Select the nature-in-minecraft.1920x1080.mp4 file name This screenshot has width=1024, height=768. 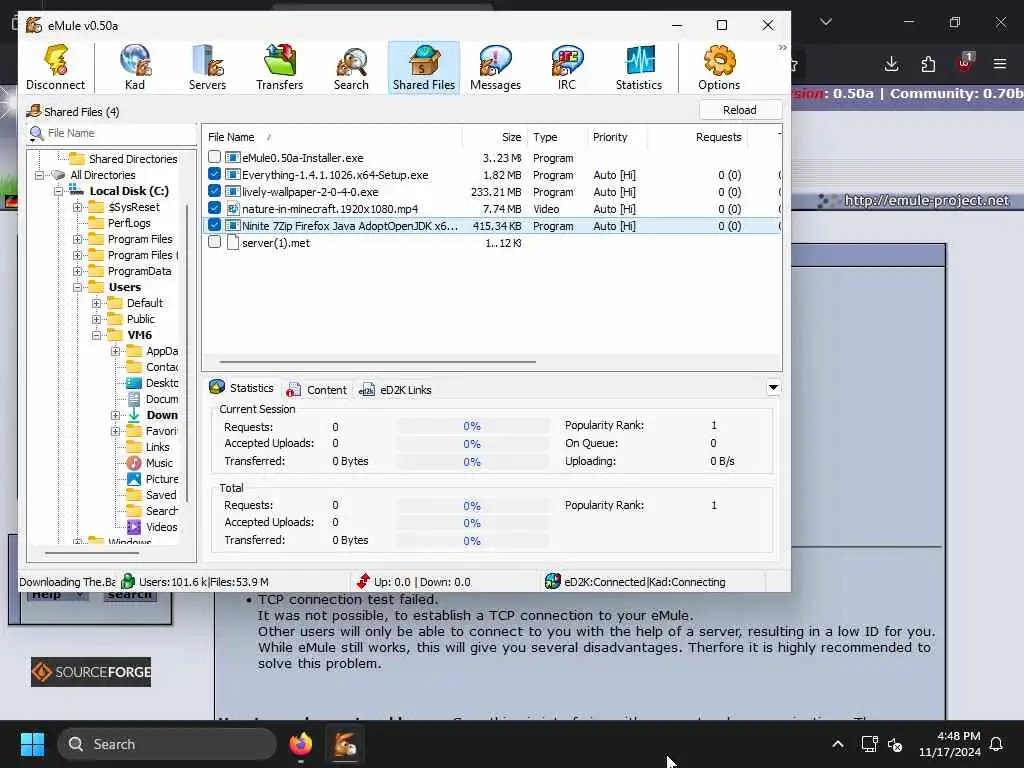330,209
